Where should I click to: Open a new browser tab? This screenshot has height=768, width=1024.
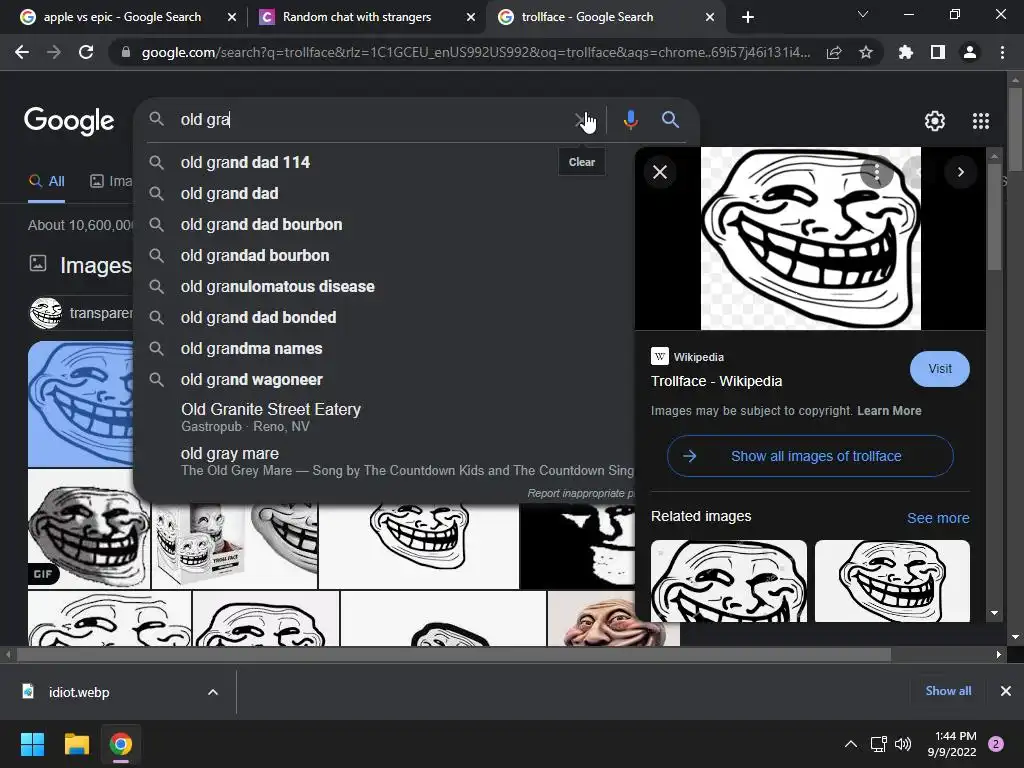pos(748,17)
